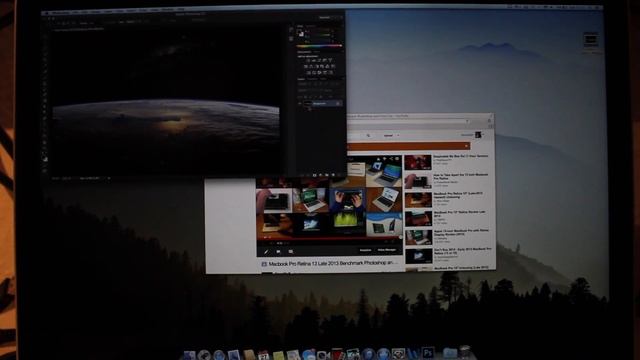Image resolution: width=640 pixels, height=360 pixels.
Task: Open "Apple 13-inch MacBook Pro with Retina Display Review" video
Action: click(461, 232)
